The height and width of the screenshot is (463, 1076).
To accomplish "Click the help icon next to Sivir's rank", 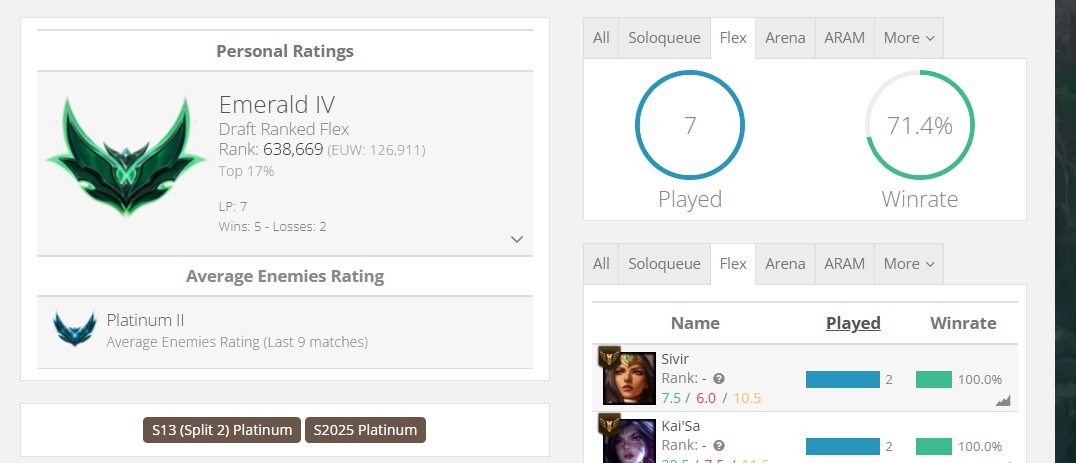I will tap(718, 379).
